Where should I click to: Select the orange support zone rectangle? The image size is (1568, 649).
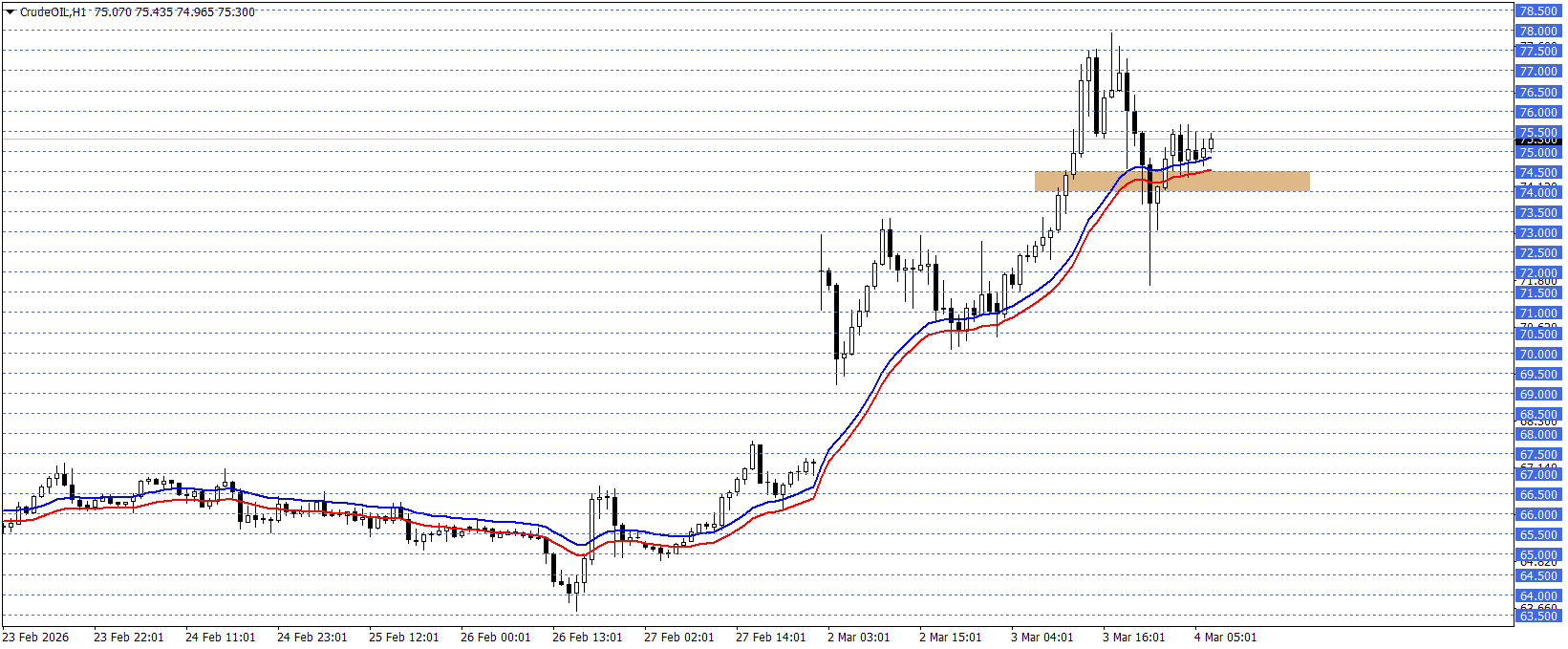click(x=1171, y=181)
